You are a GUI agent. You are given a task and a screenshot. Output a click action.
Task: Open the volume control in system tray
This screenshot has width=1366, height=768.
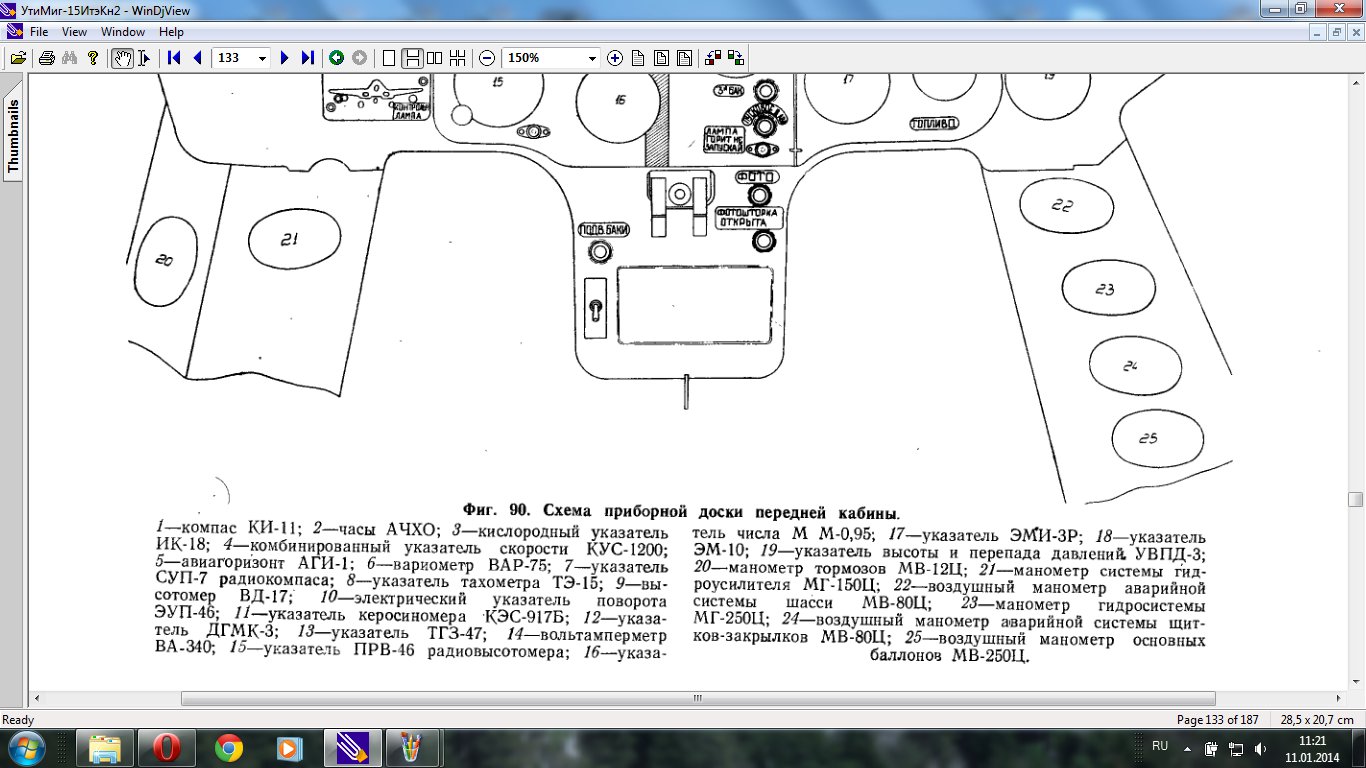point(1259,748)
